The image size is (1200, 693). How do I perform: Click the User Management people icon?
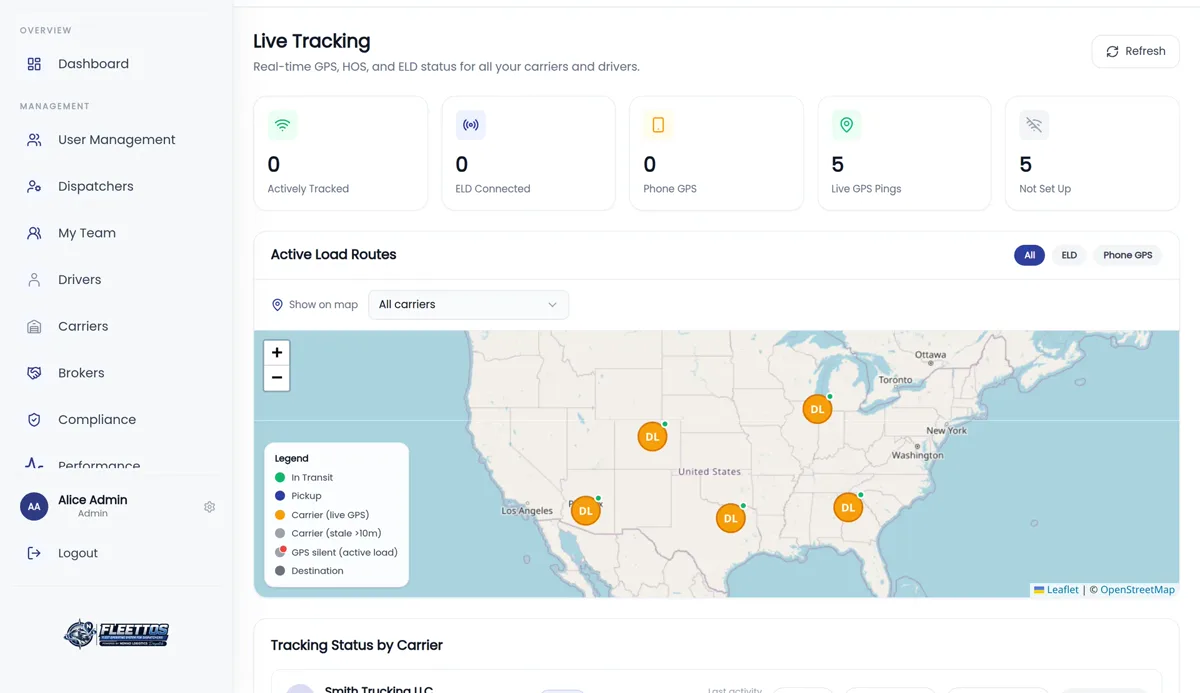click(34, 140)
